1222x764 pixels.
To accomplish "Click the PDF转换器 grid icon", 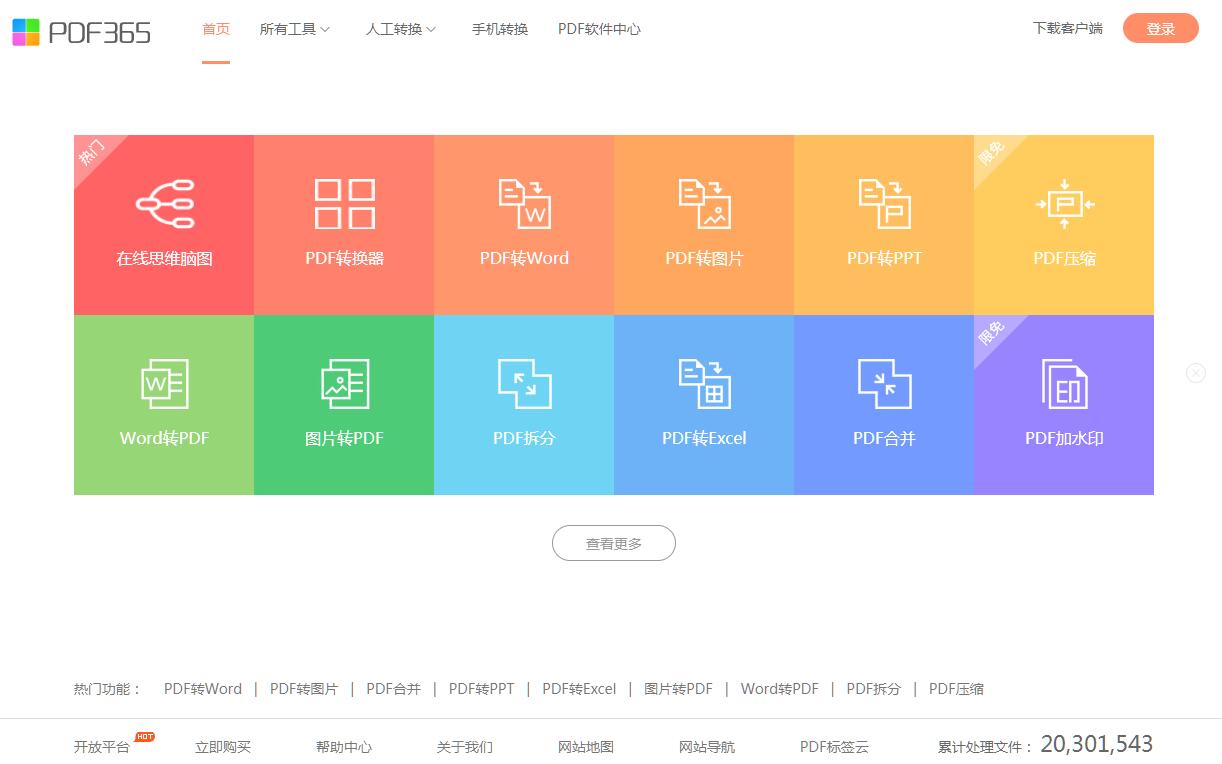I will click(344, 204).
